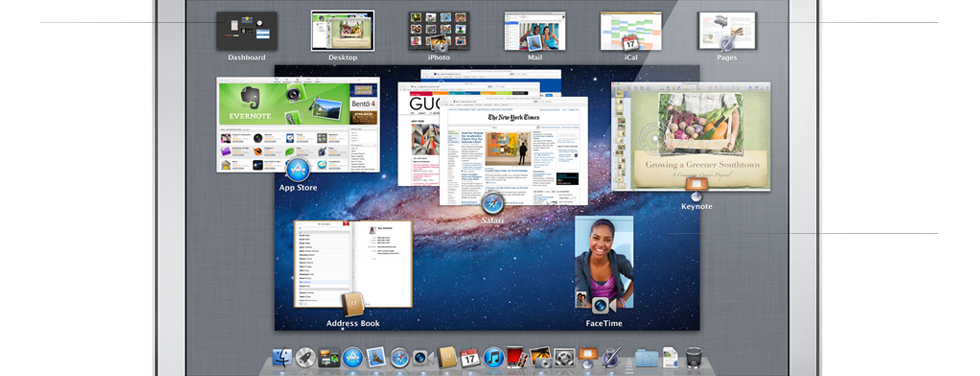Bring the New York Times Safari window forward

tap(514, 151)
